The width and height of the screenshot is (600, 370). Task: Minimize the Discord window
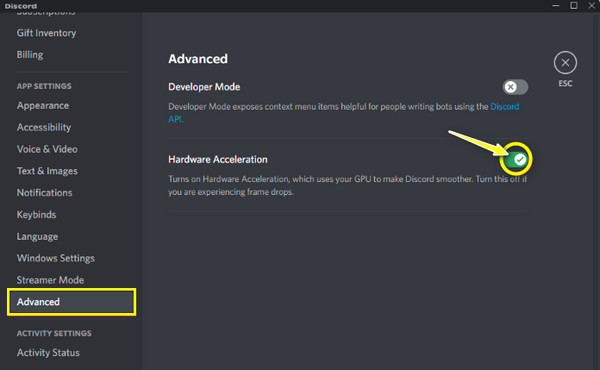(x=556, y=5)
